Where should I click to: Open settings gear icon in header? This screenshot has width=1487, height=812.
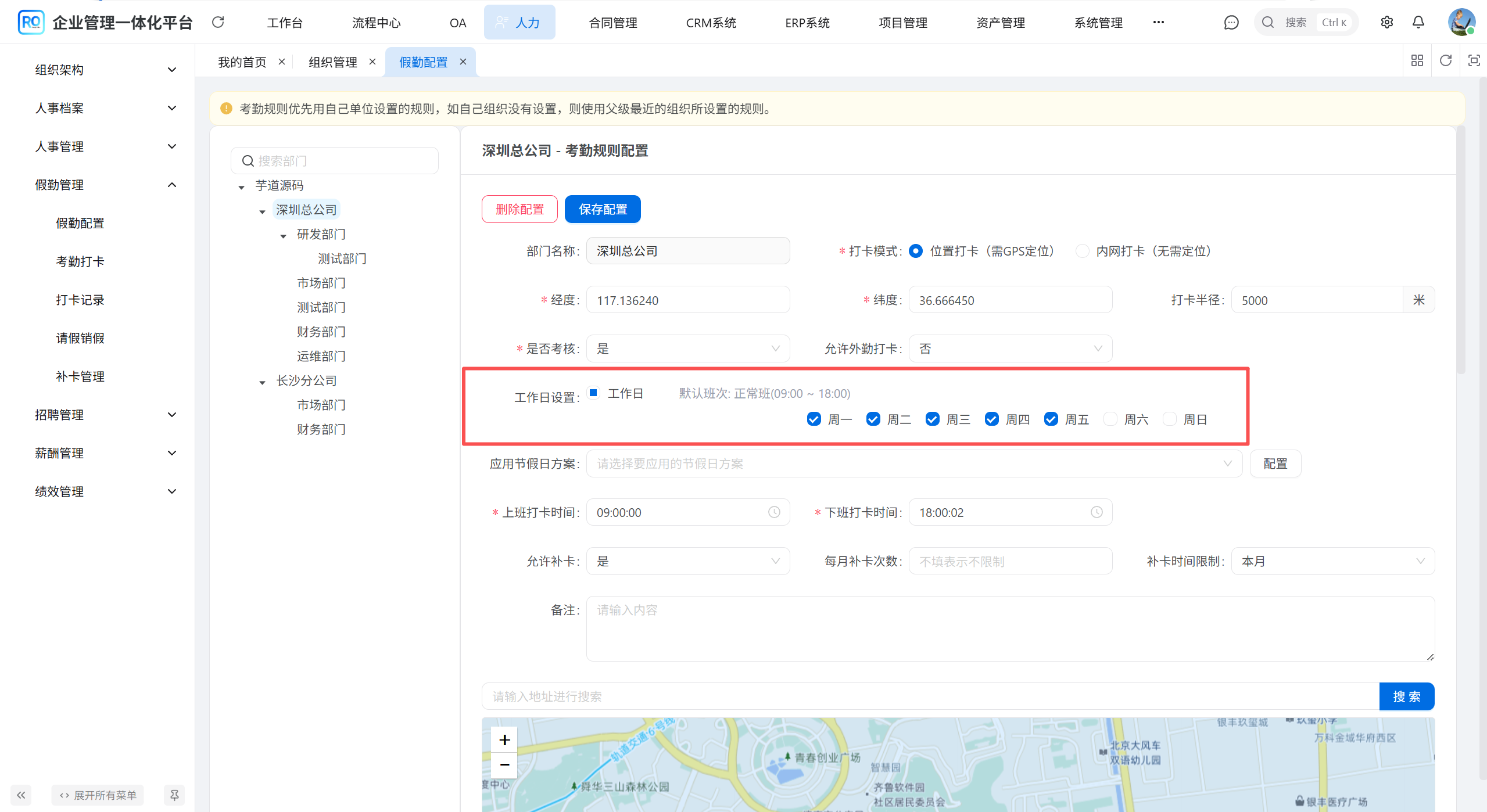pos(1386,22)
